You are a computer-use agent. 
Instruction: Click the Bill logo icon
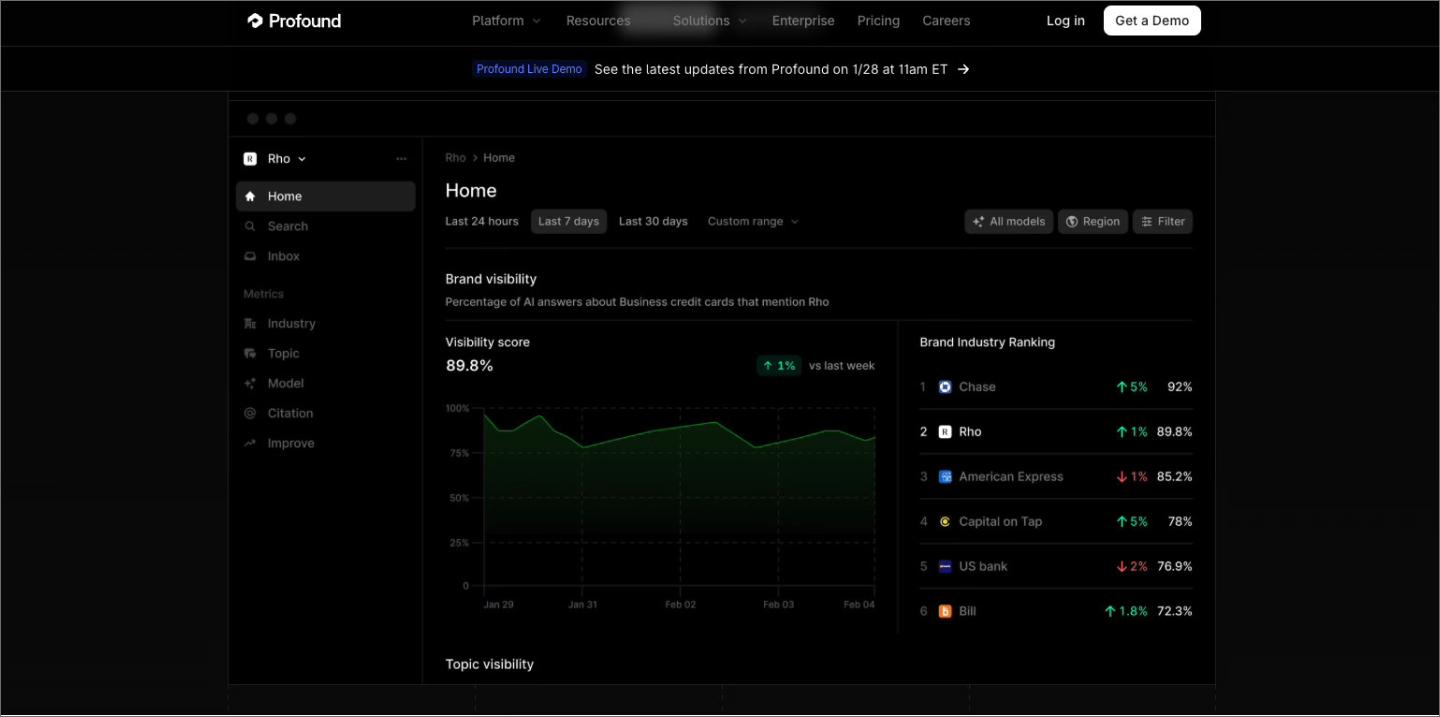coord(945,611)
